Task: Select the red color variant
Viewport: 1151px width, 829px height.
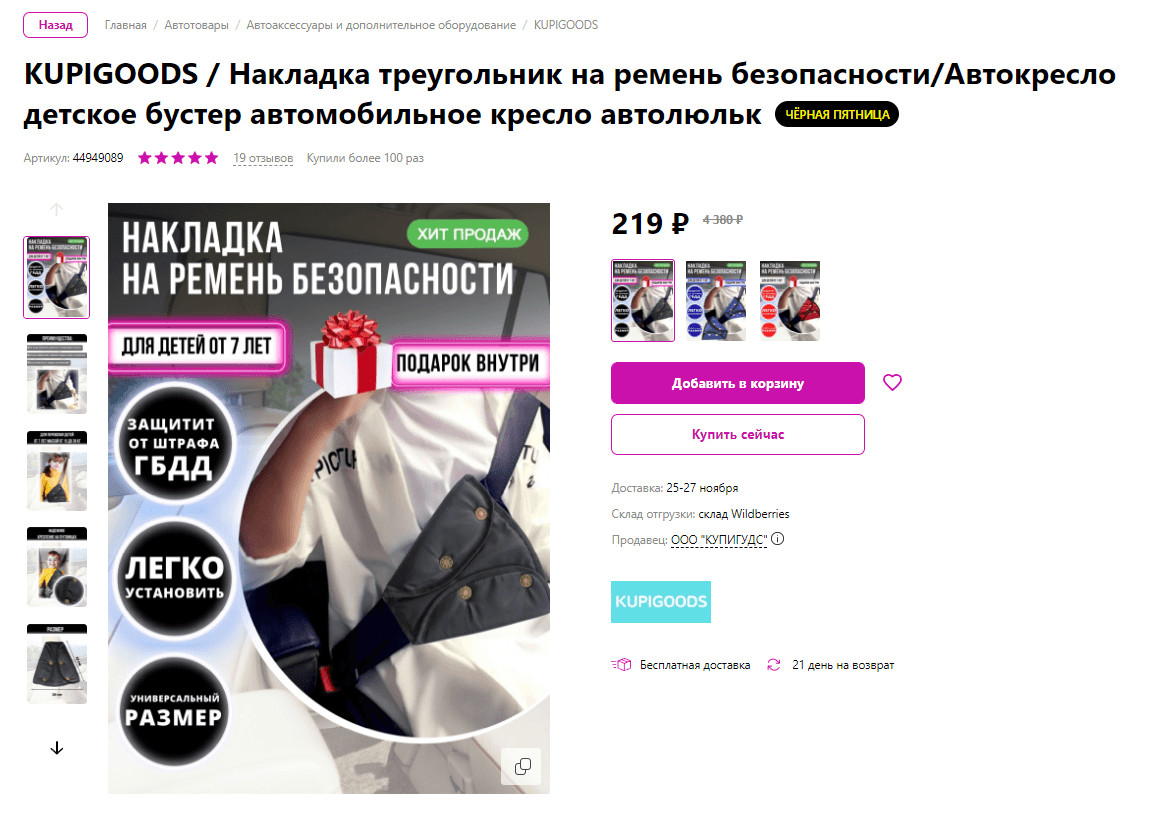Action: point(790,300)
